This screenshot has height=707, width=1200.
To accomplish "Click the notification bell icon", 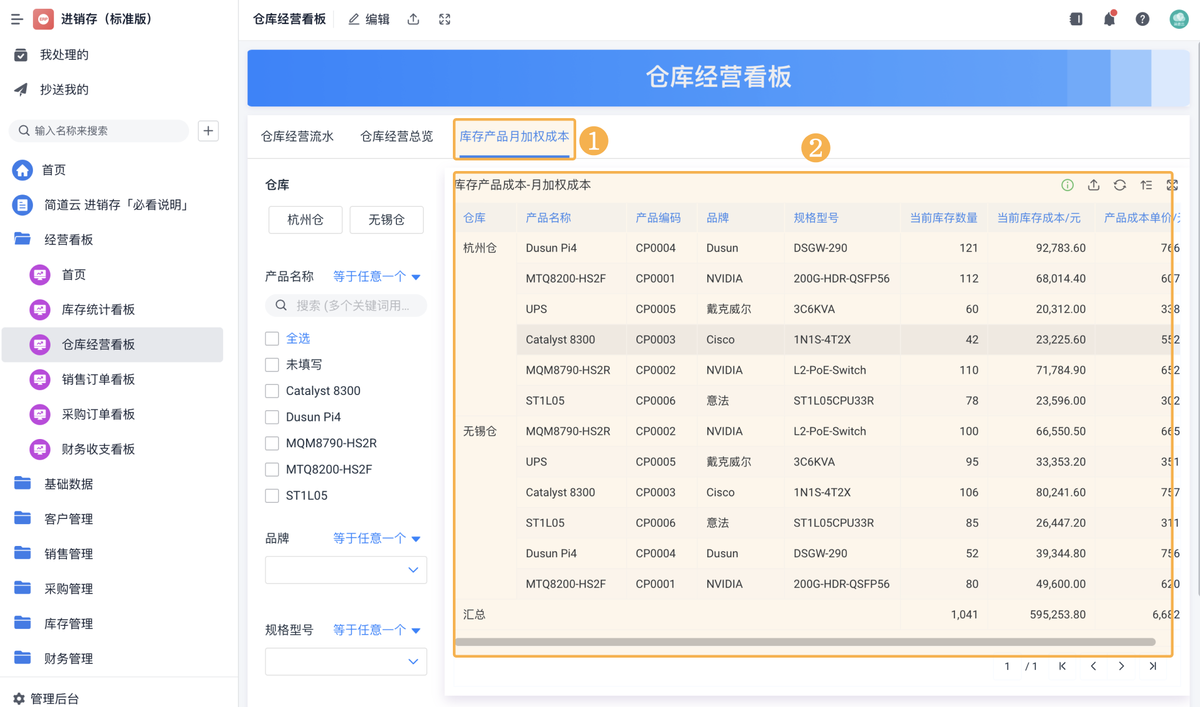I will point(1109,19).
